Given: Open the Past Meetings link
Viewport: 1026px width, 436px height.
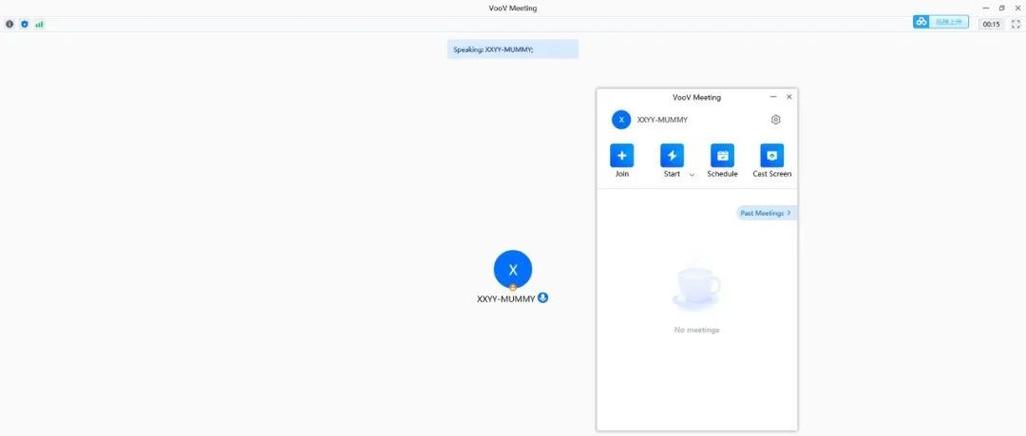Looking at the screenshot, I should tap(766, 213).
